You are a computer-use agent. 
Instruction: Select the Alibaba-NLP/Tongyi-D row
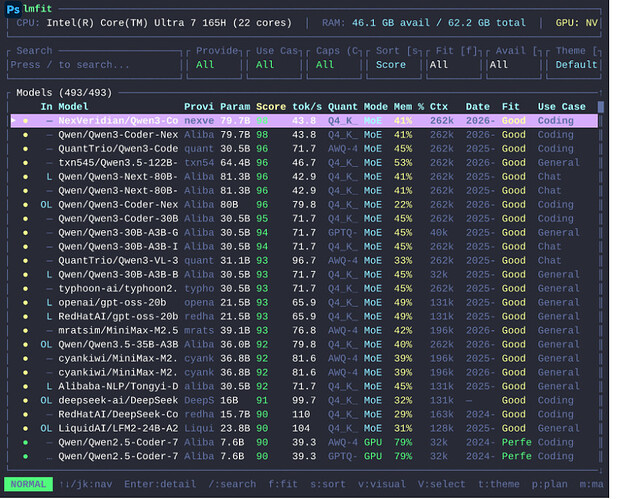coord(304,386)
